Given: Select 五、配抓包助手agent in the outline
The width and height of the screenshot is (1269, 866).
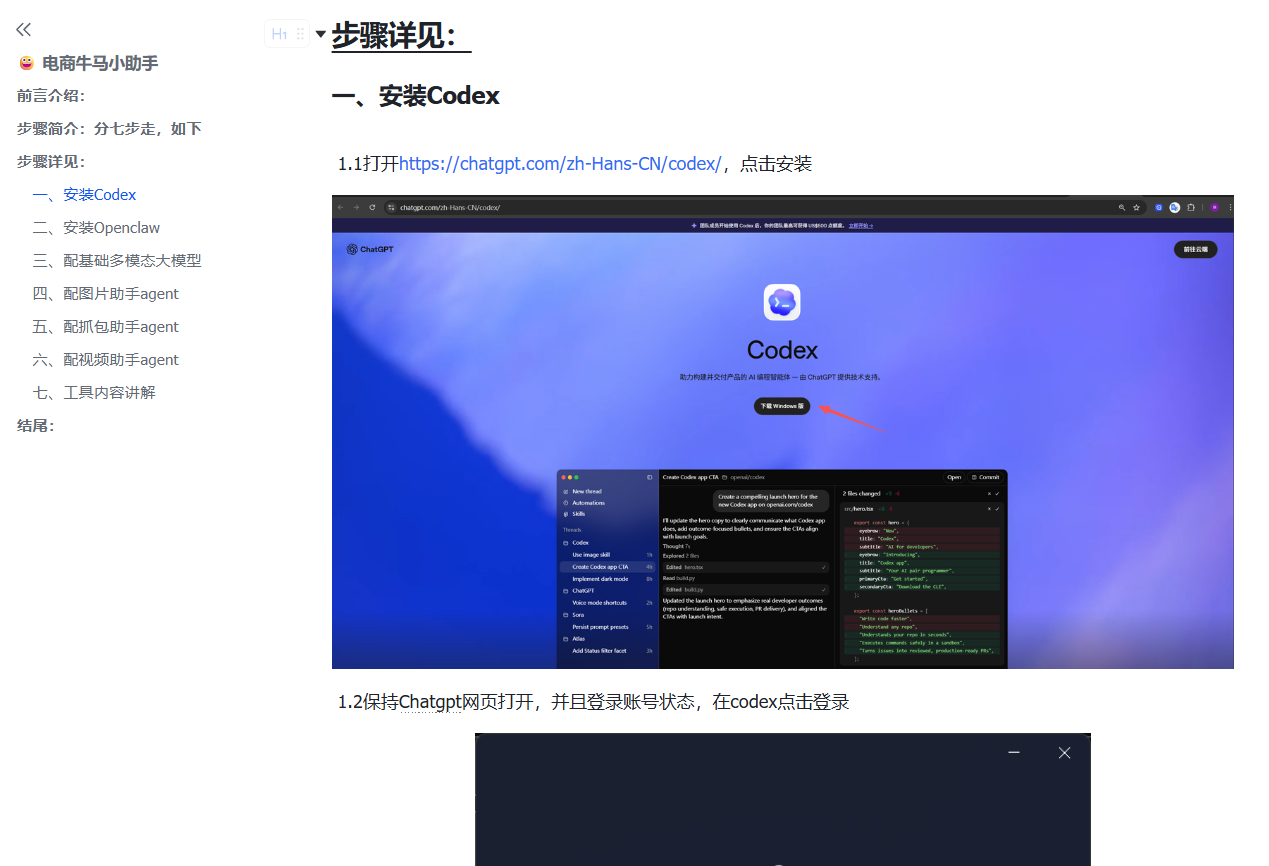Looking at the screenshot, I should 106,327.
